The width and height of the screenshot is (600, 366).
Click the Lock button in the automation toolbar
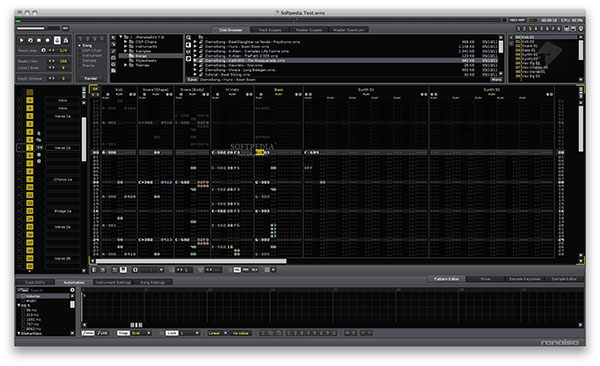pyautogui.click(x=172, y=333)
